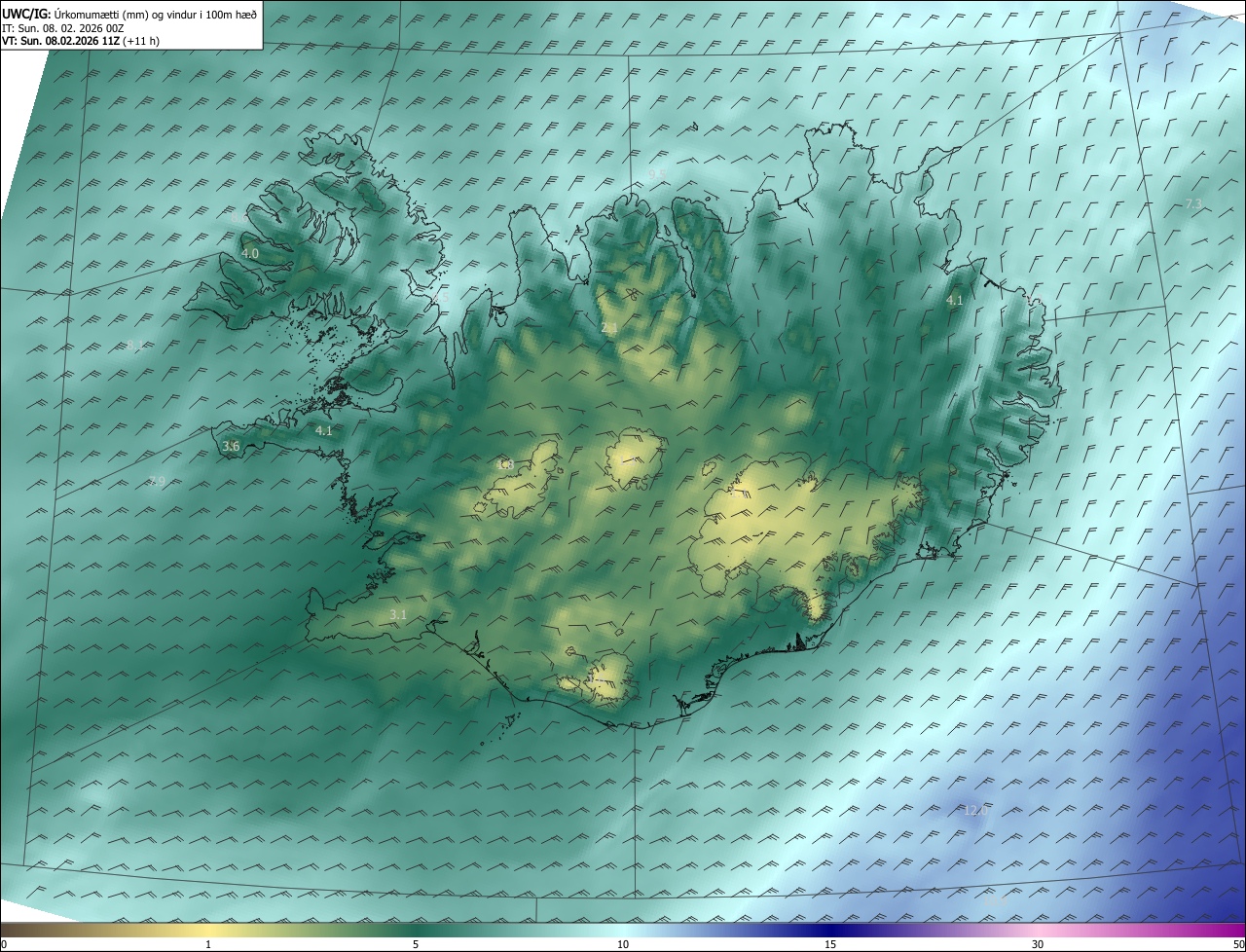Pick the yellow color above the 1 tick
Viewport: 1246px width, 952px height.
pos(208,931)
